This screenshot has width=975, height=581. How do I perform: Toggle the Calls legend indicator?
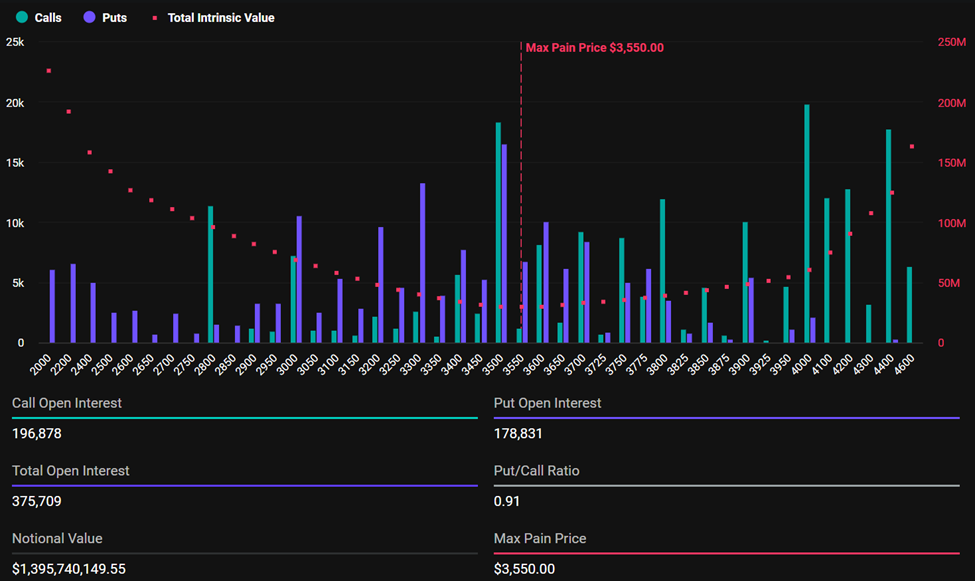[x=24, y=17]
